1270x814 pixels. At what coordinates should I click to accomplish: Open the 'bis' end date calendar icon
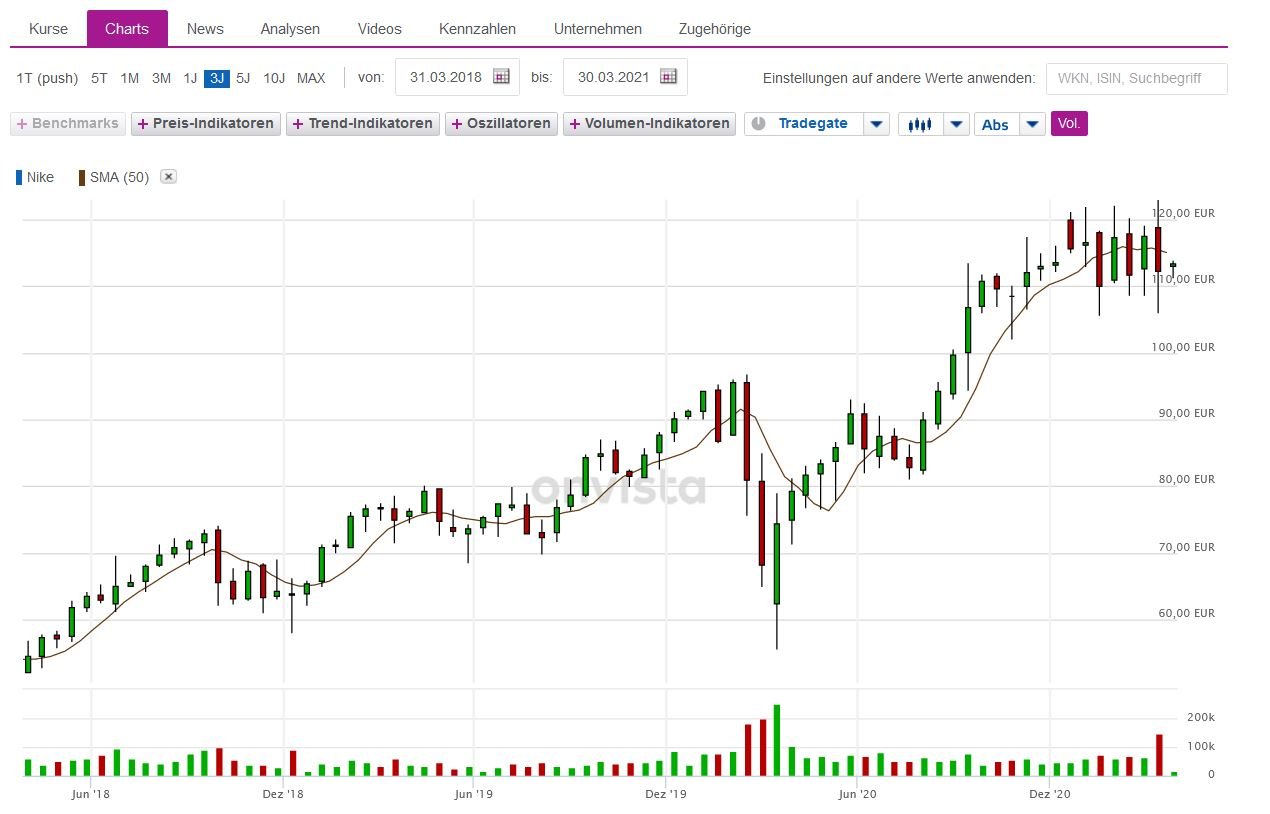pyautogui.click(x=669, y=77)
